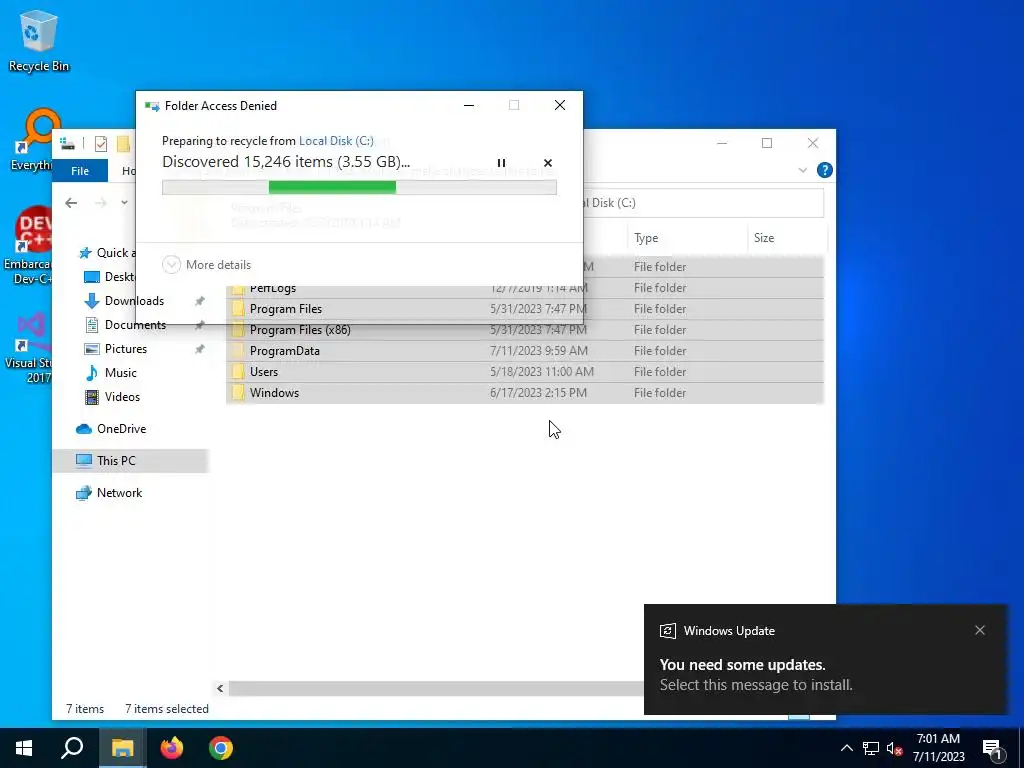The width and height of the screenshot is (1024, 768).
Task: Open the Everything desktop shortcut
Action: 31,140
